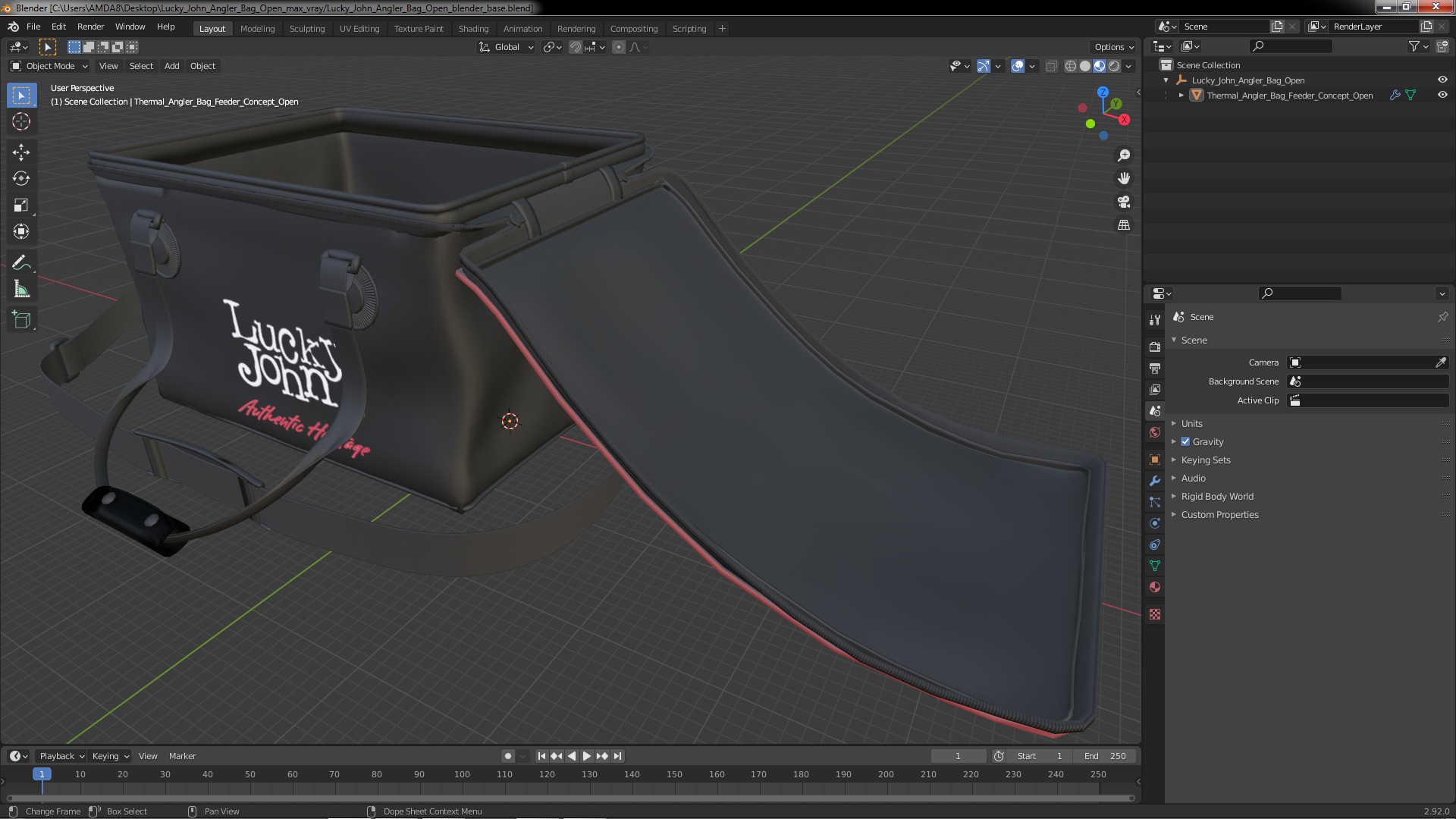
Task: Switch perspective/orthographic grid icon
Action: pyautogui.click(x=1124, y=225)
